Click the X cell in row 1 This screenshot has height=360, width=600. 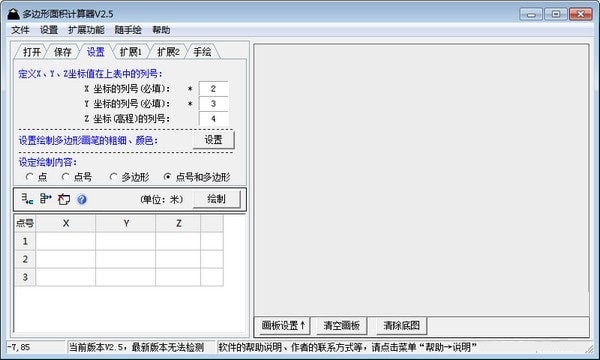[66, 241]
